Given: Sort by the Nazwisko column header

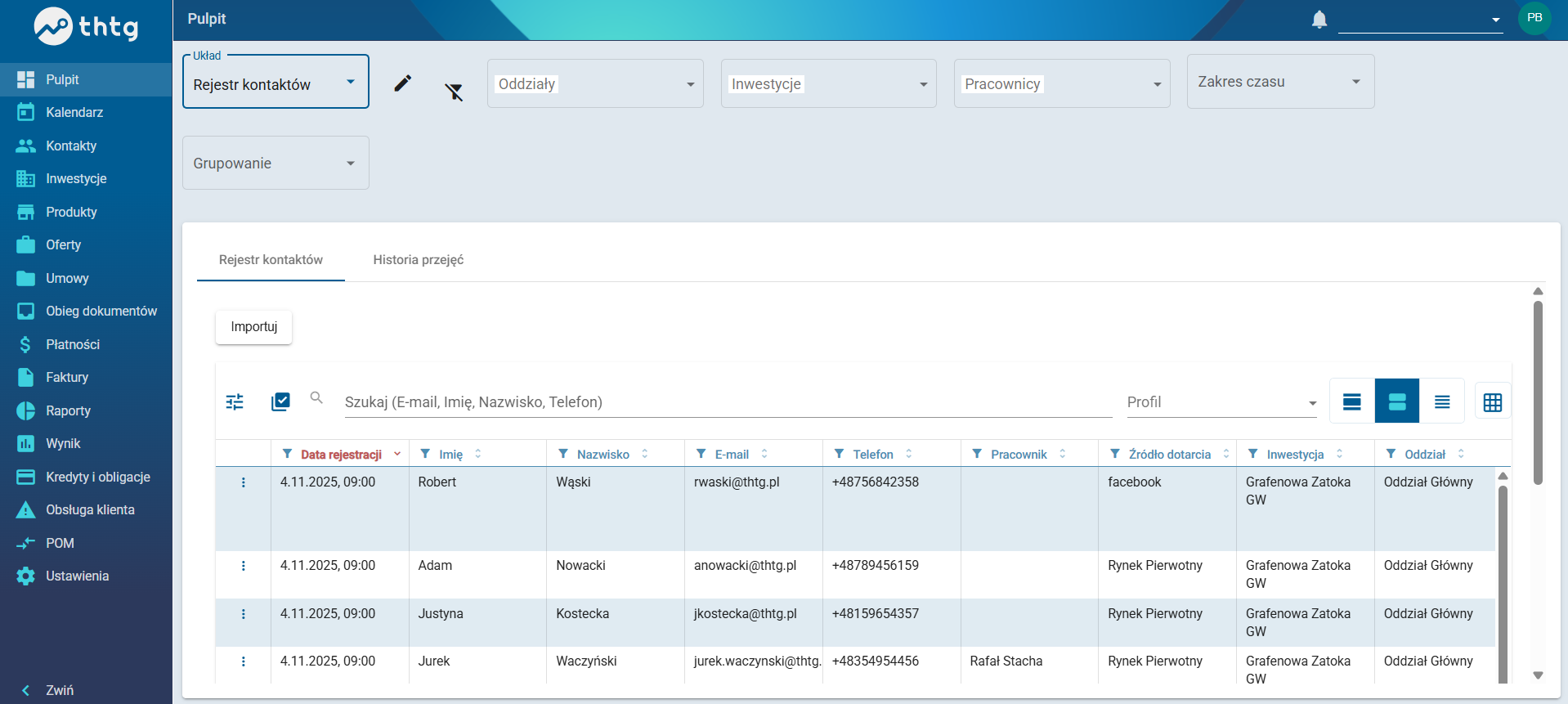Looking at the screenshot, I should point(603,455).
